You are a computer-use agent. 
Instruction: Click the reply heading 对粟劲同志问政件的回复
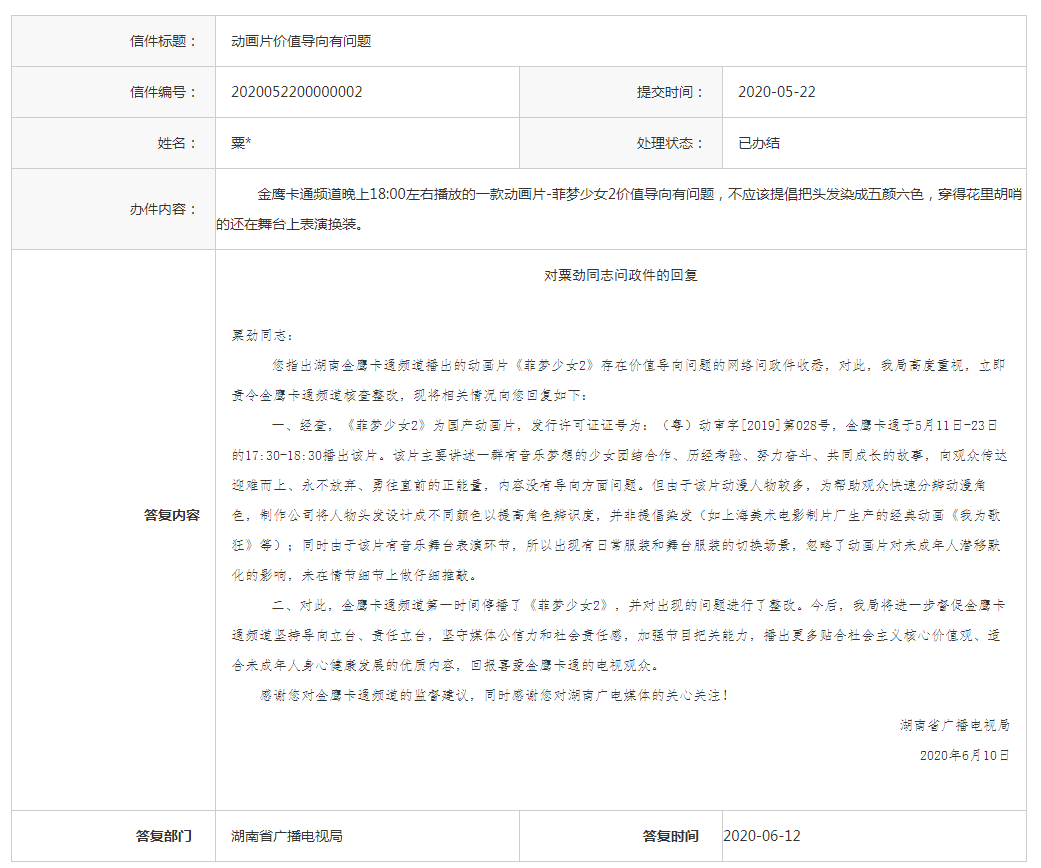click(621, 275)
